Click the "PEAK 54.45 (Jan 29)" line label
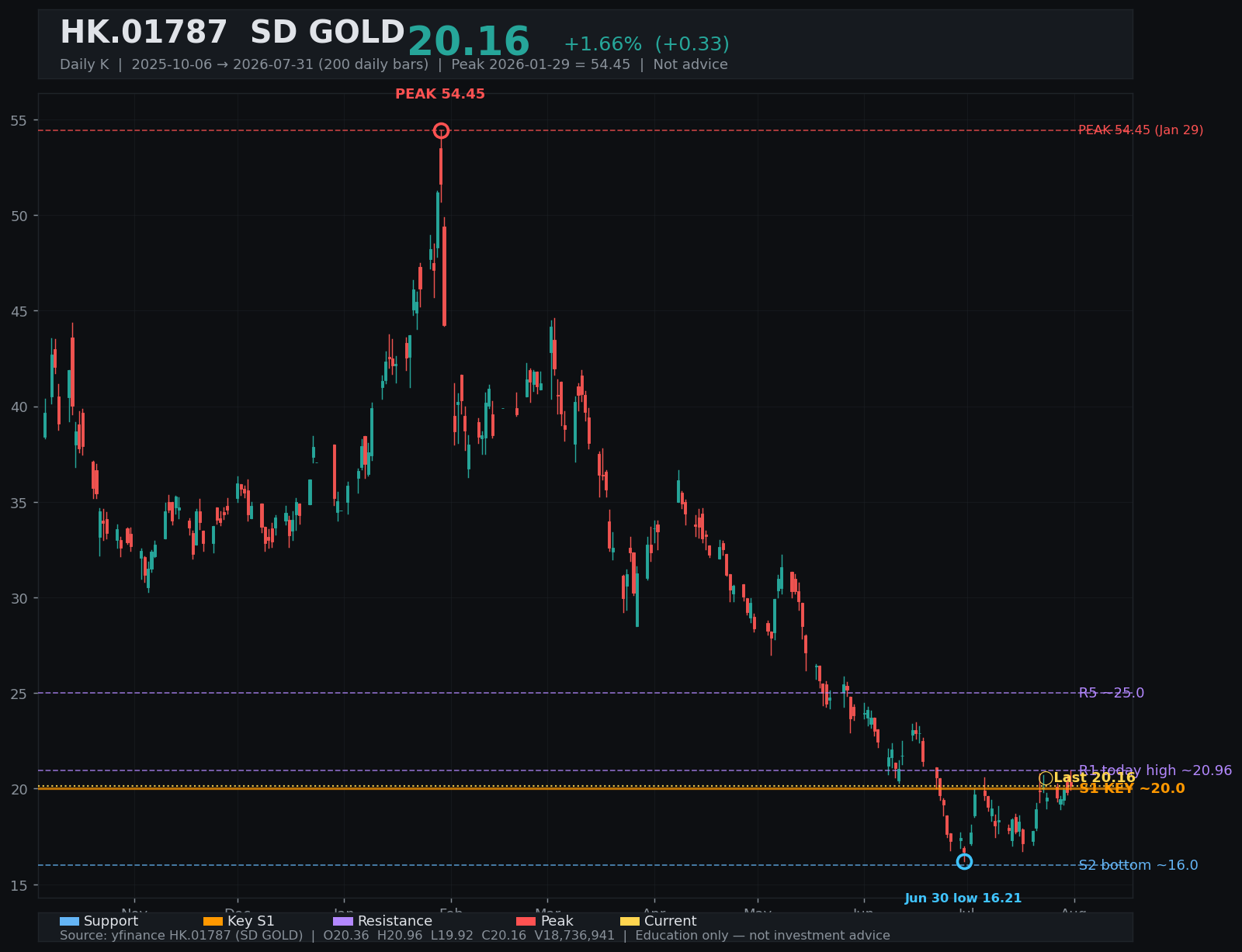1242x952 pixels. click(x=1141, y=130)
